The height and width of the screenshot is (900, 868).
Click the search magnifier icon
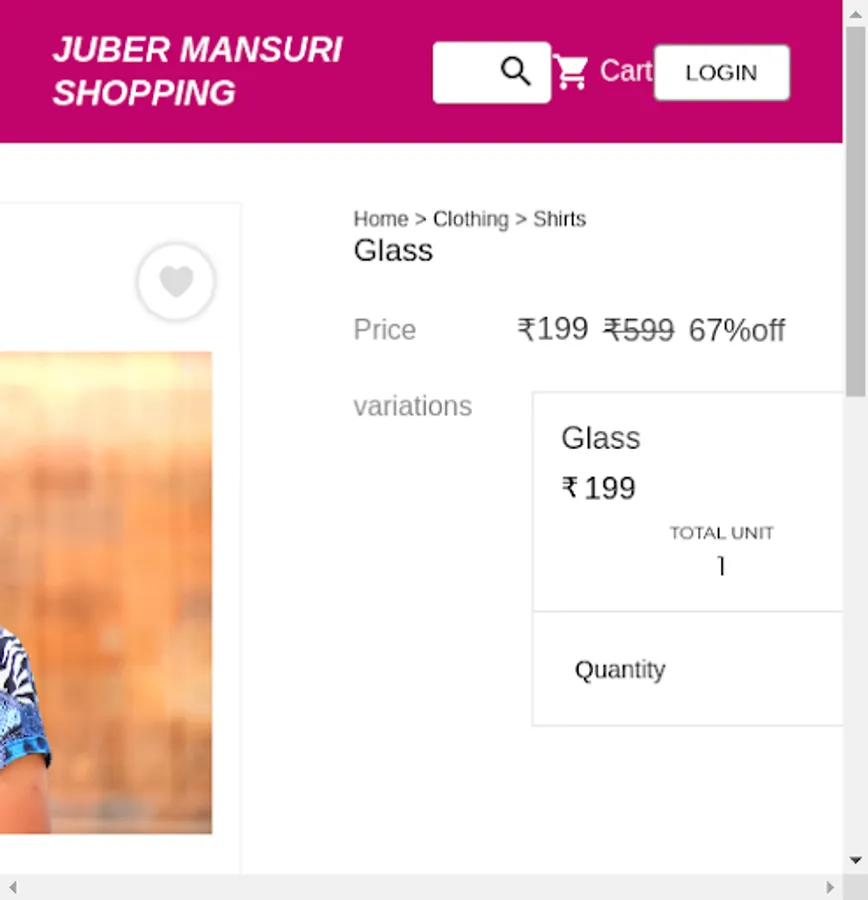(x=516, y=72)
